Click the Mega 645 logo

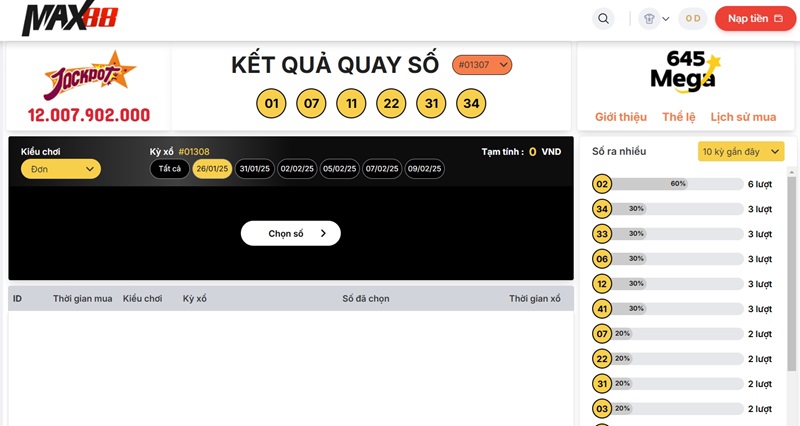tap(685, 71)
